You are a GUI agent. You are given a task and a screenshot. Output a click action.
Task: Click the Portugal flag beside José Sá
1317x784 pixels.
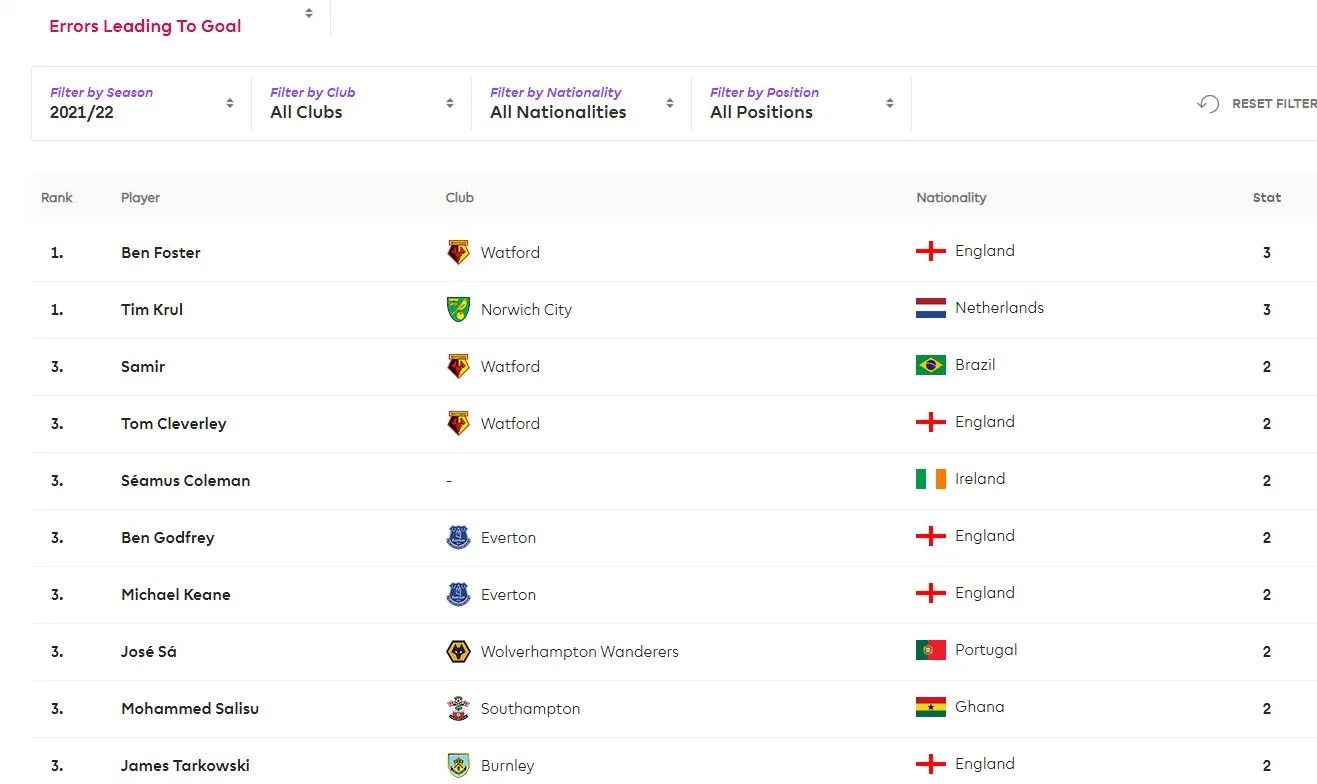[930, 650]
